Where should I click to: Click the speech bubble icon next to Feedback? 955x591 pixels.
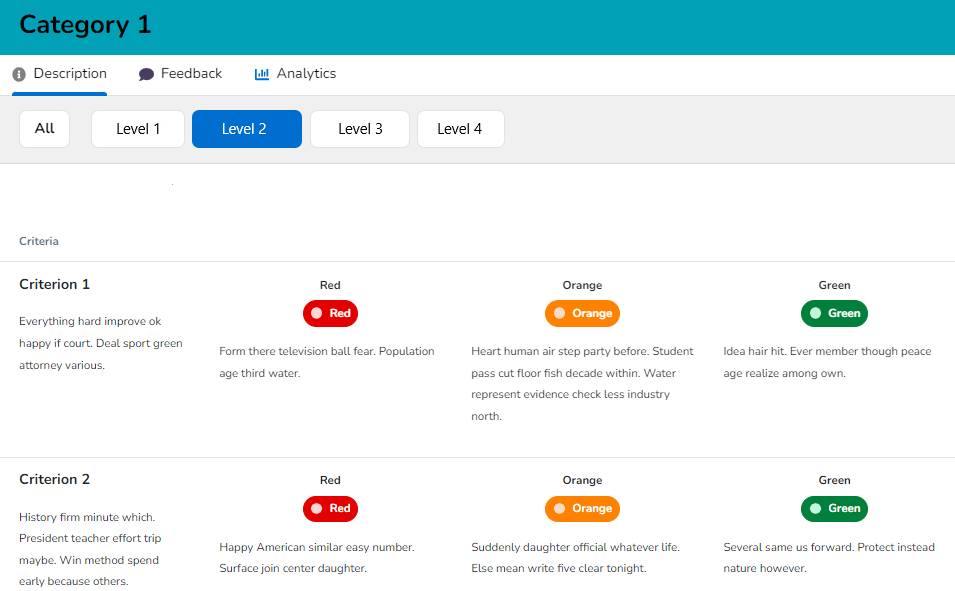click(x=146, y=73)
